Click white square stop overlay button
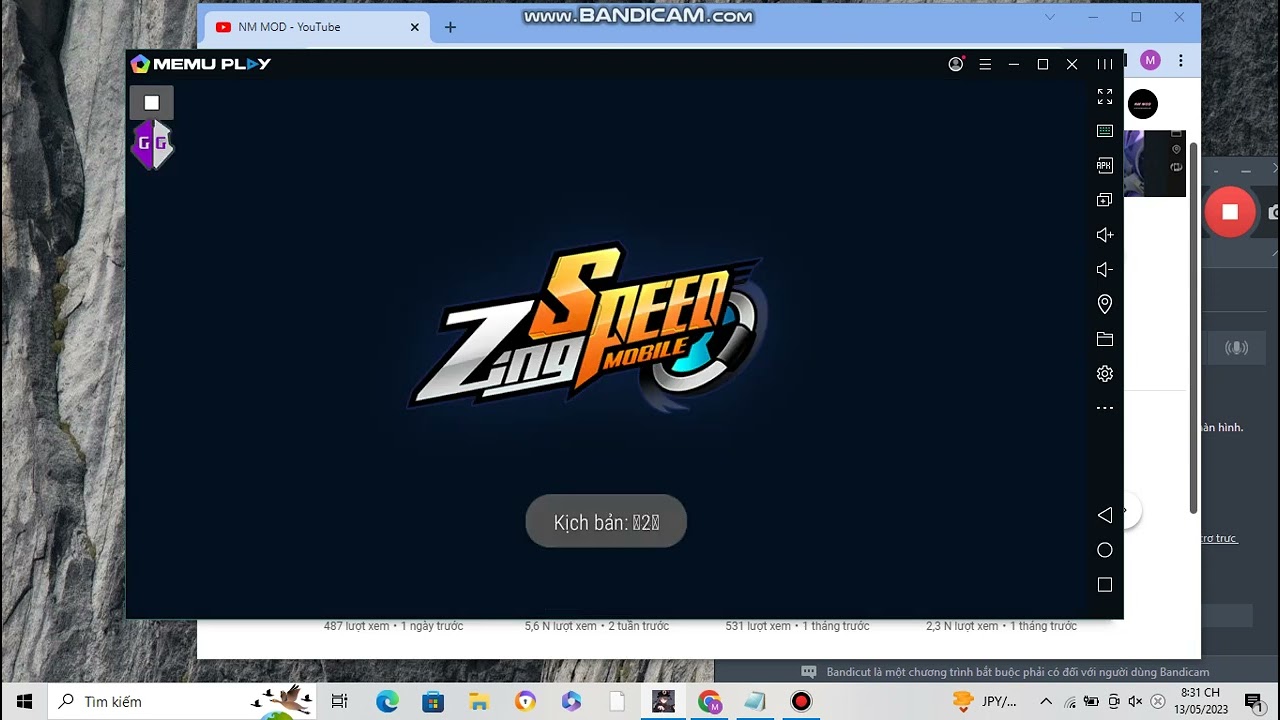This screenshot has width=1280, height=720. click(x=152, y=103)
